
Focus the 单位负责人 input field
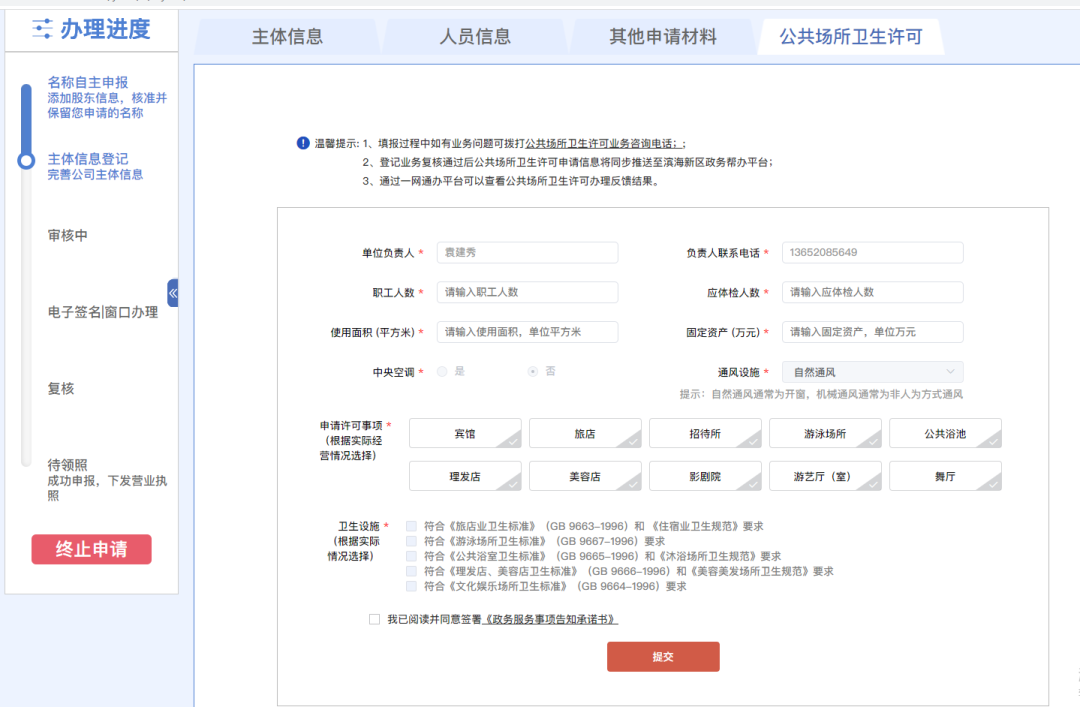click(x=527, y=252)
